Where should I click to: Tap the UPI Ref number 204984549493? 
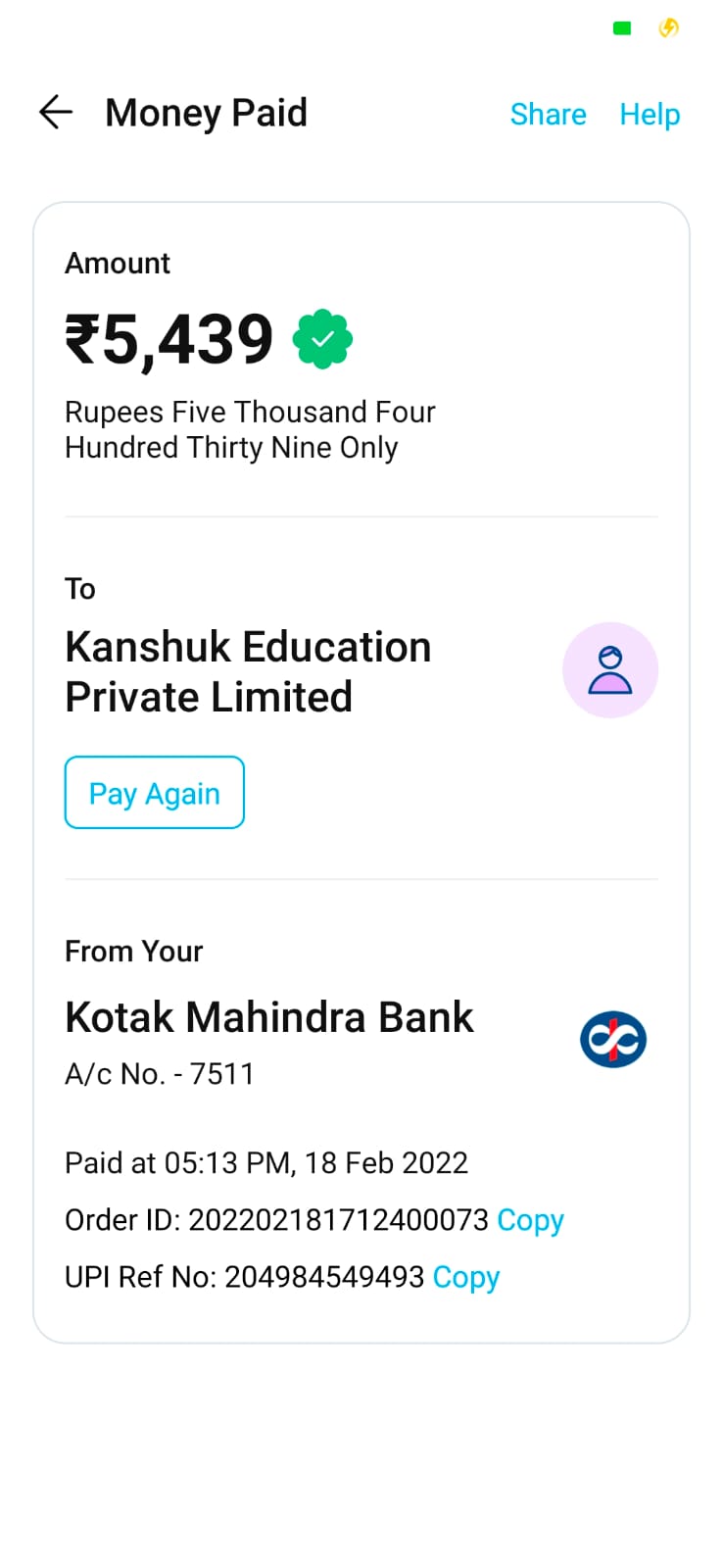[324, 1277]
